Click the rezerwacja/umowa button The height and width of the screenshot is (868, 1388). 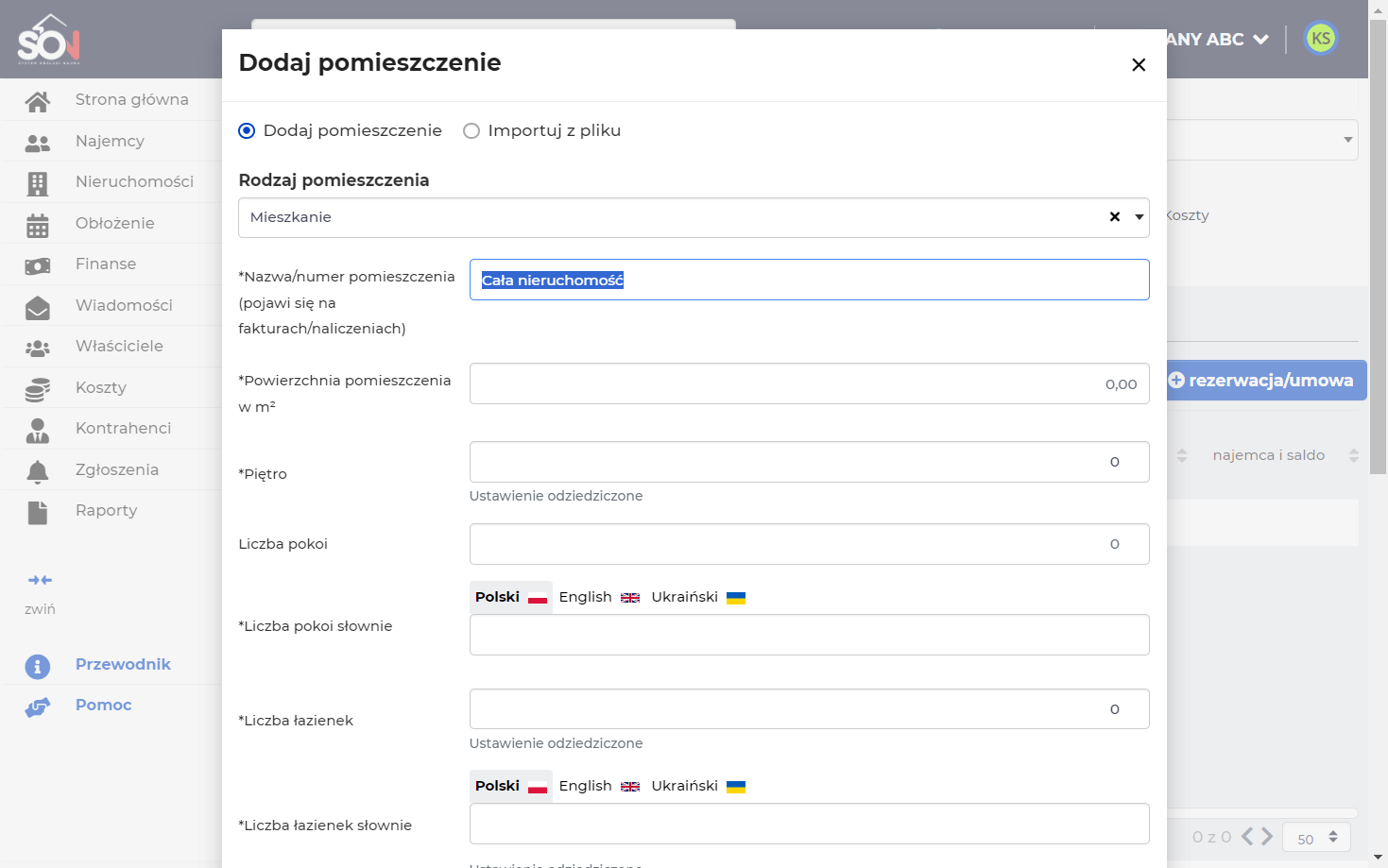1266,381
